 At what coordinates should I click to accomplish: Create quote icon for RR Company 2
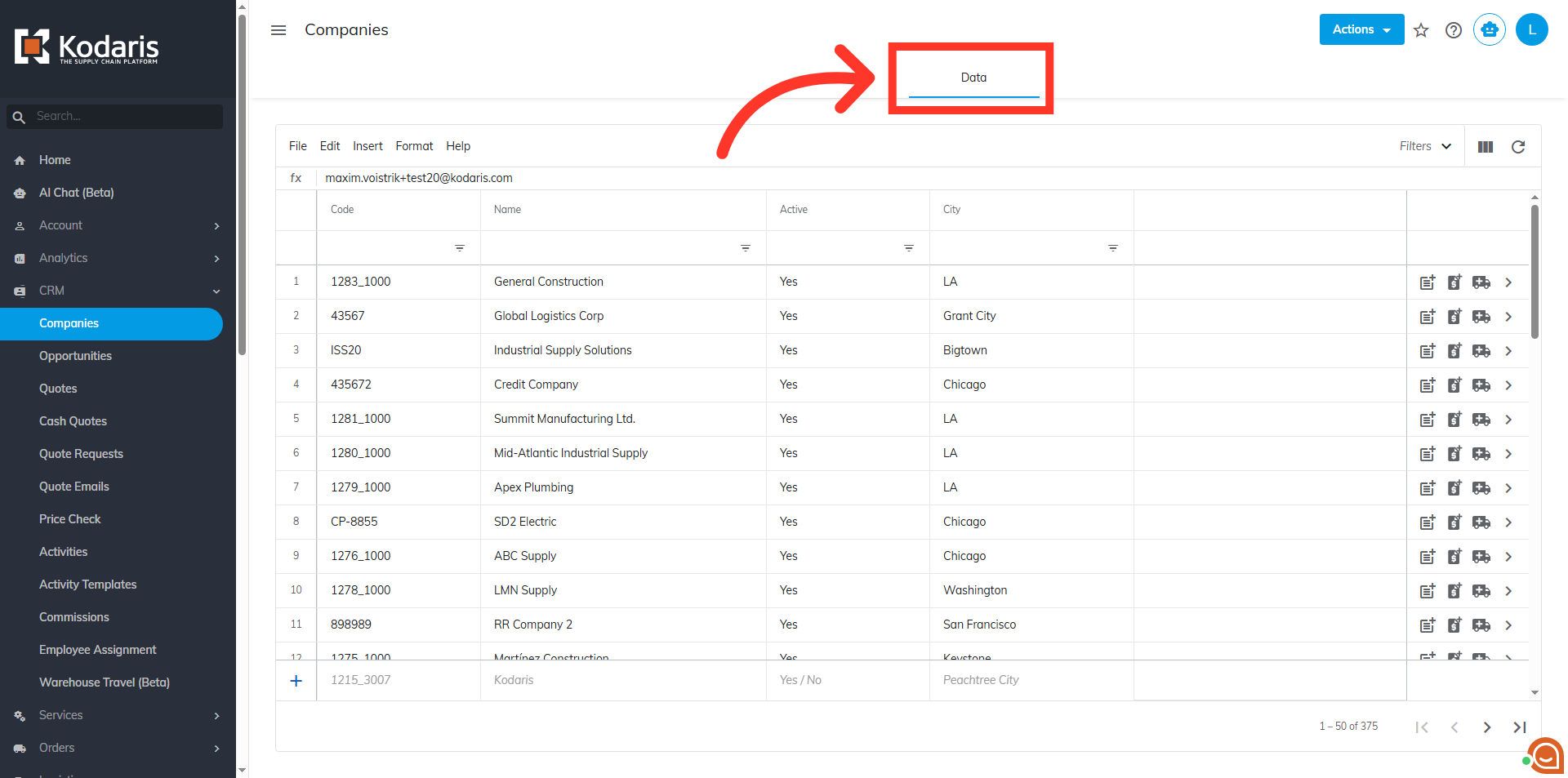point(1454,625)
